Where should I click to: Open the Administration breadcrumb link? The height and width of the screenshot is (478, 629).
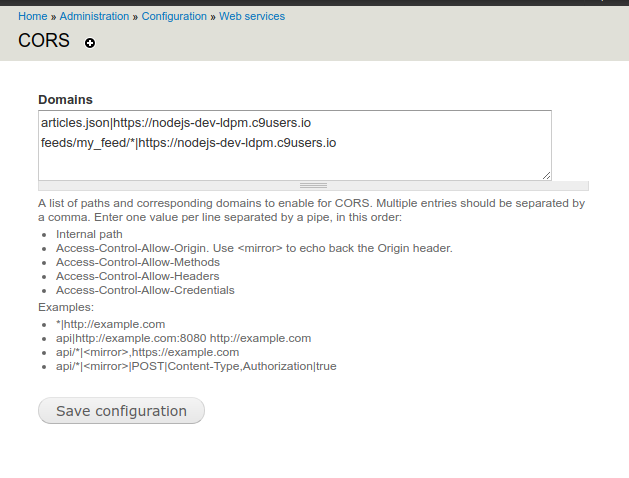94,16
